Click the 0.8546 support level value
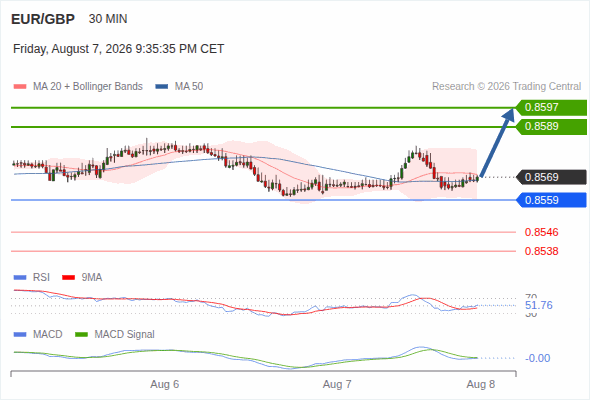This screenshot has width=590, height=400. (541, 232)
